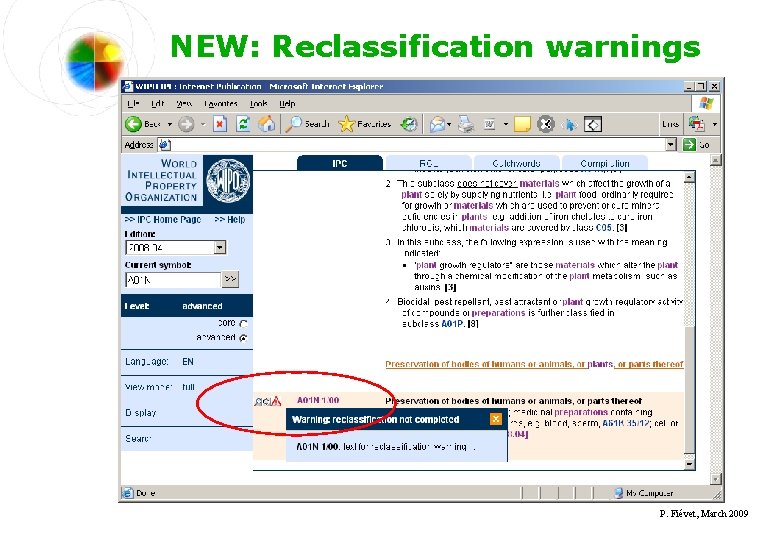Click the content pane scroll up arrow

[x=689, y=178]
